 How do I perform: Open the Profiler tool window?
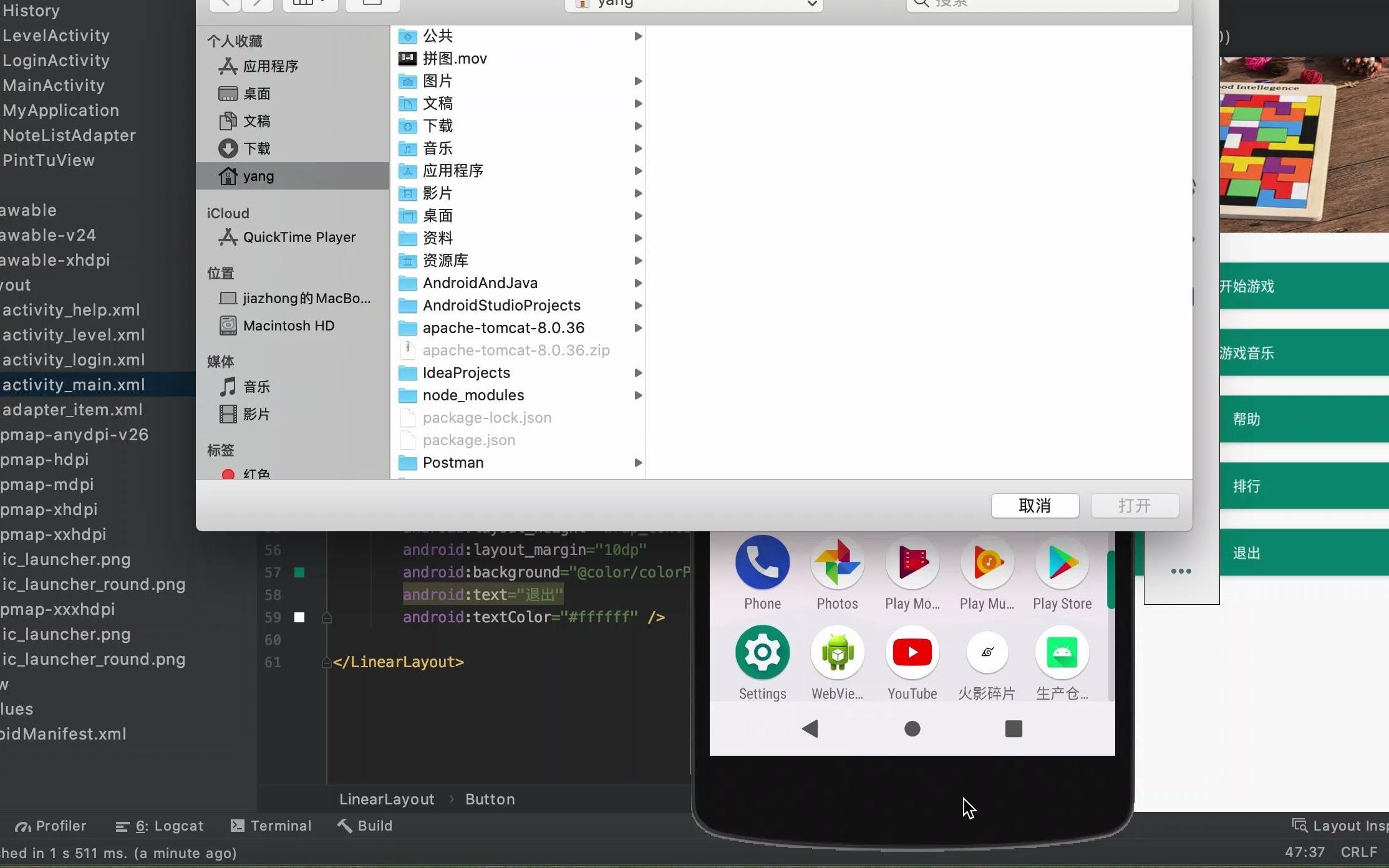coord(50,826)
